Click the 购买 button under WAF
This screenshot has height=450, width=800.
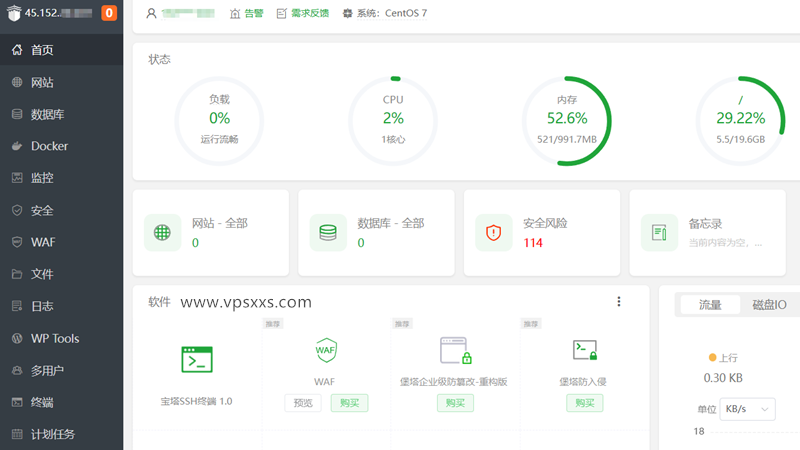(349, 403)
